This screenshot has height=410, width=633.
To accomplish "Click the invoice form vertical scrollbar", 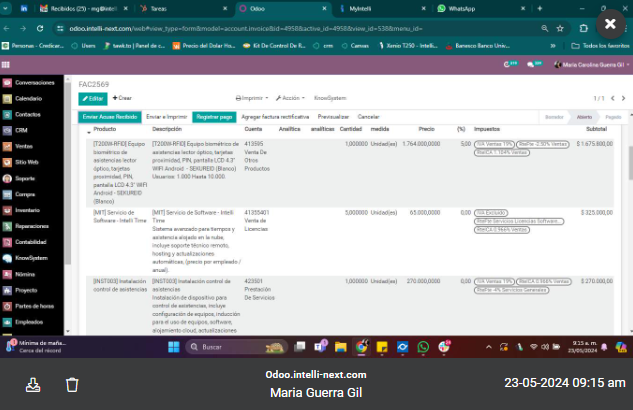I will 631,163.
